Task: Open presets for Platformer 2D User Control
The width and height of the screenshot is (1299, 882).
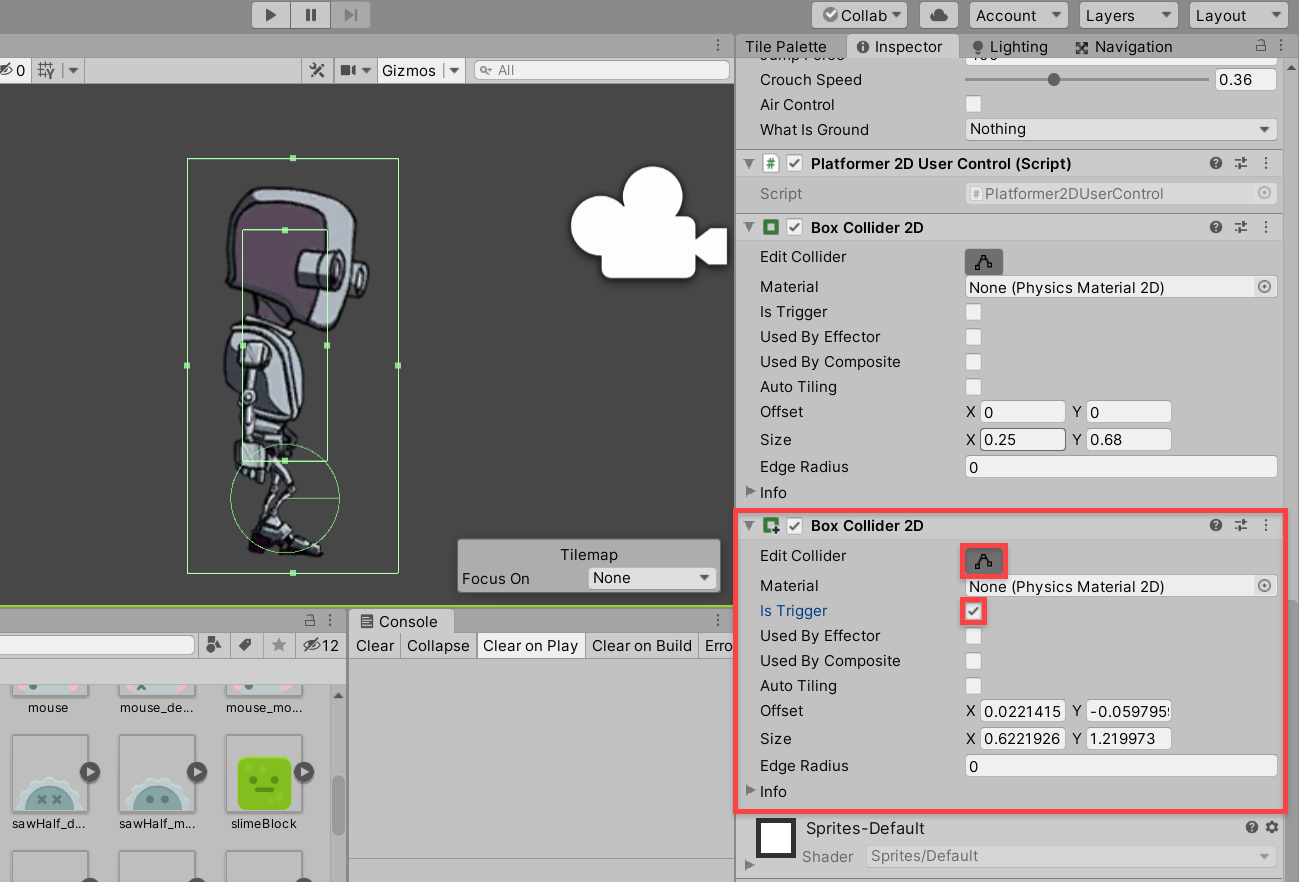Action: [1241, 163]
